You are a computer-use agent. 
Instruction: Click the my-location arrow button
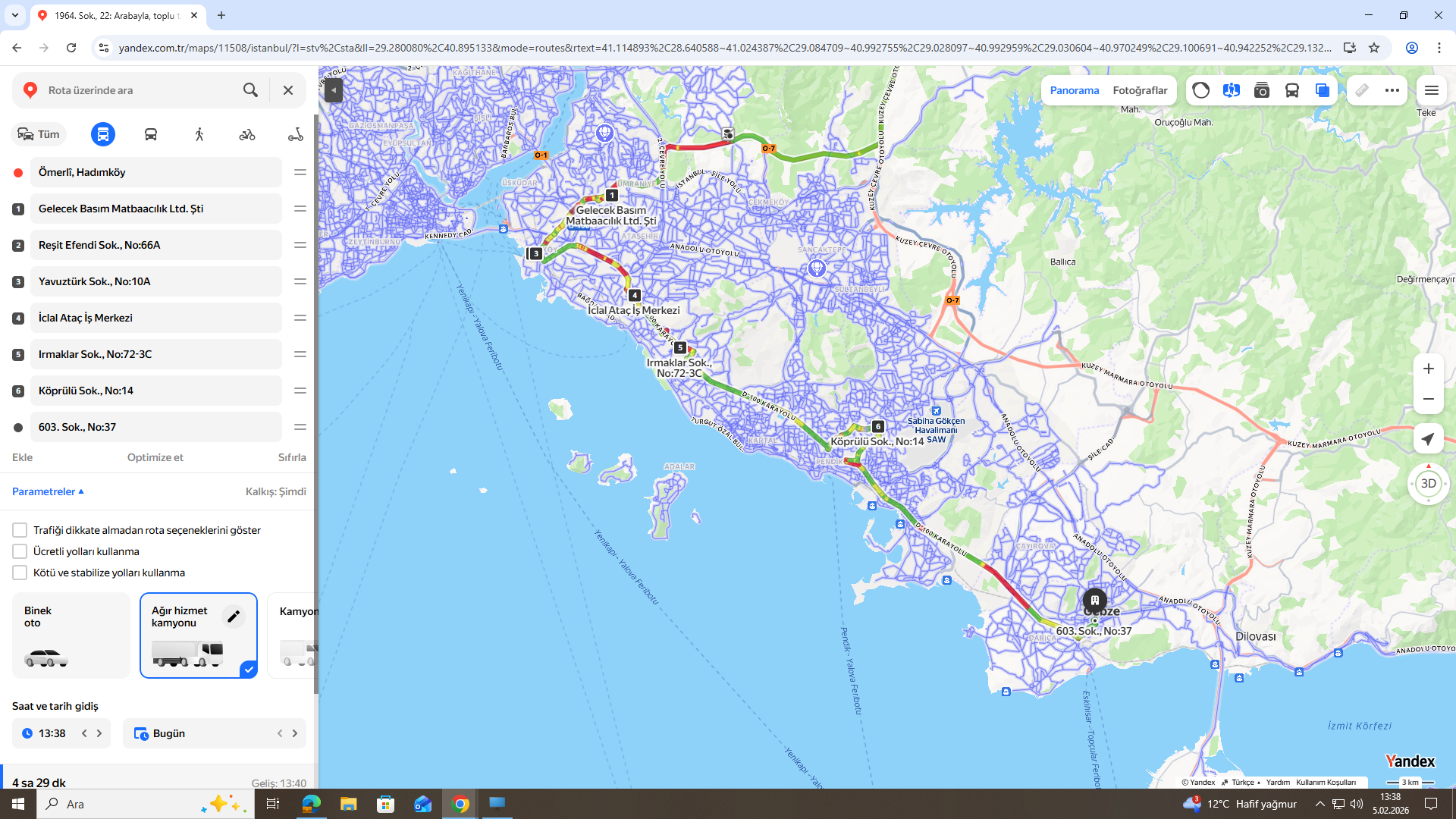tap(1429, 439)
